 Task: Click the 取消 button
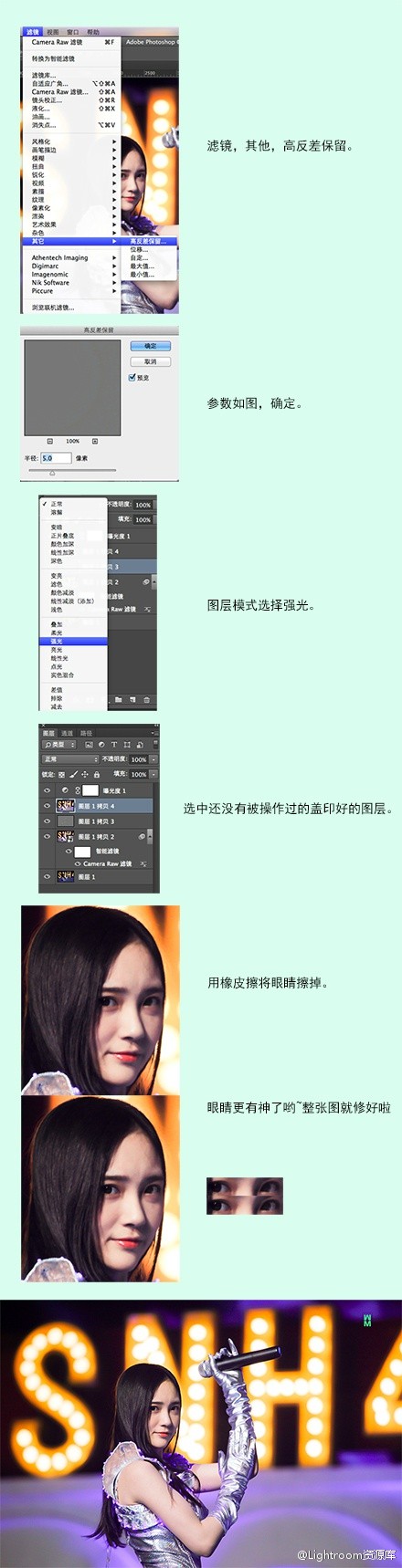[151, 361]
